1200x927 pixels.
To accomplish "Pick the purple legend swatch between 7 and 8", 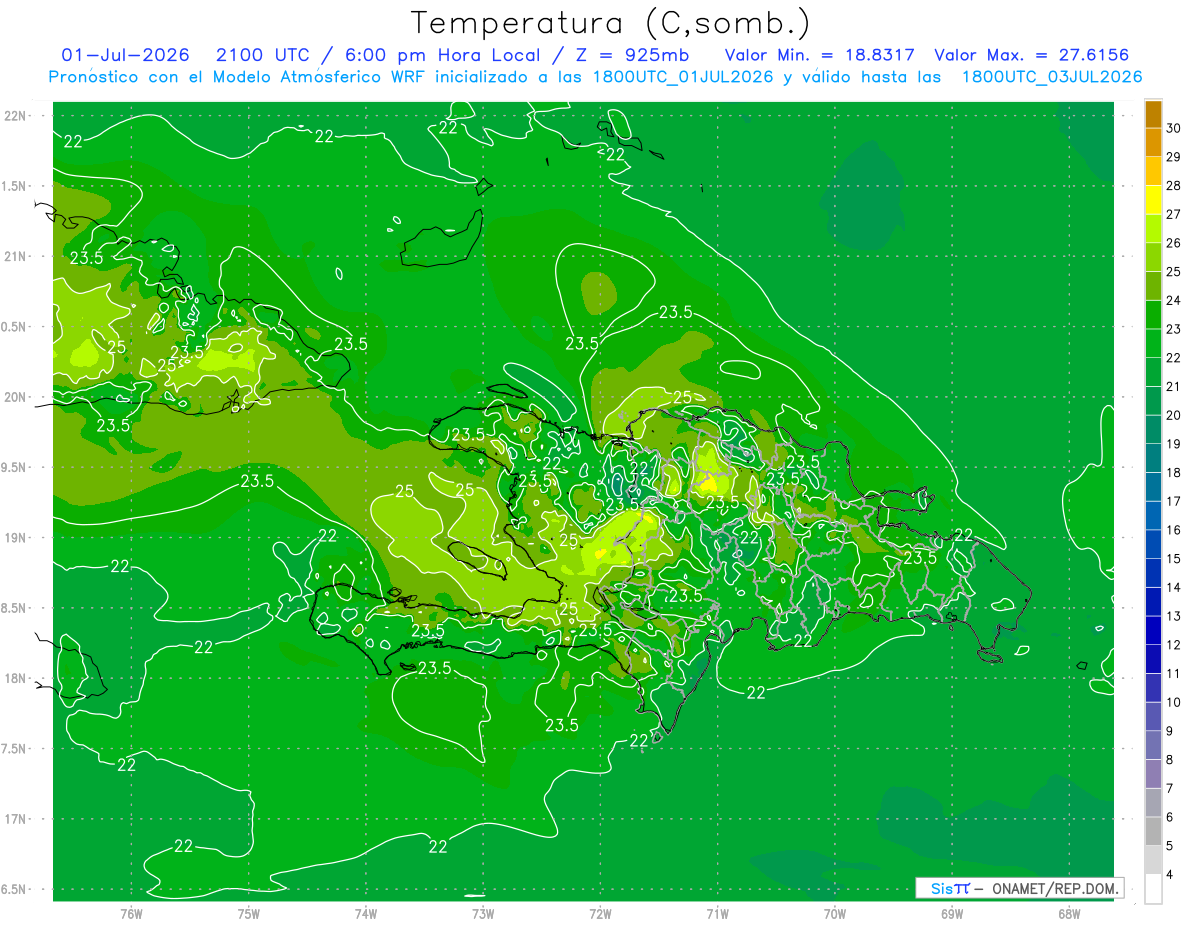I will 1153,775.
